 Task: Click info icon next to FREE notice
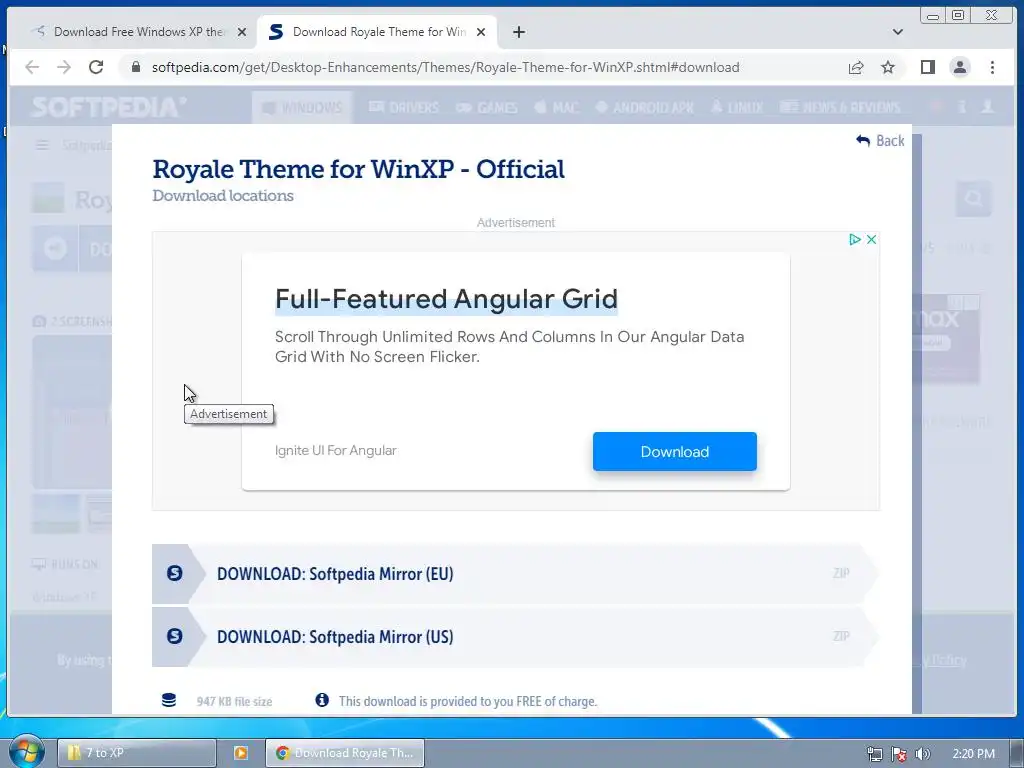point(322,700)
